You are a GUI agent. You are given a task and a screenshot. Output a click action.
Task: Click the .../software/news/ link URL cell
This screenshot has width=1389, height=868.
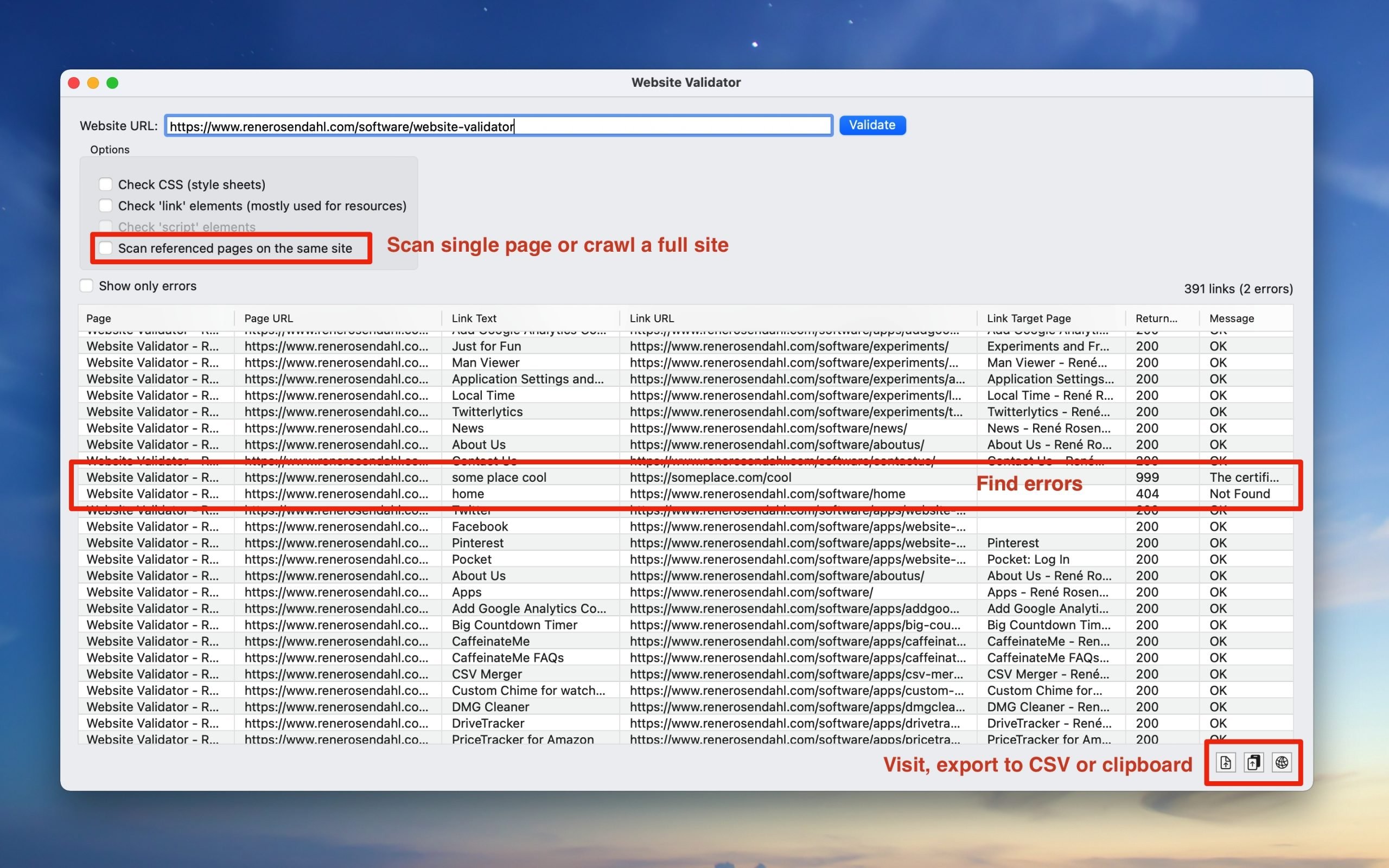click(x=768, y=428)
